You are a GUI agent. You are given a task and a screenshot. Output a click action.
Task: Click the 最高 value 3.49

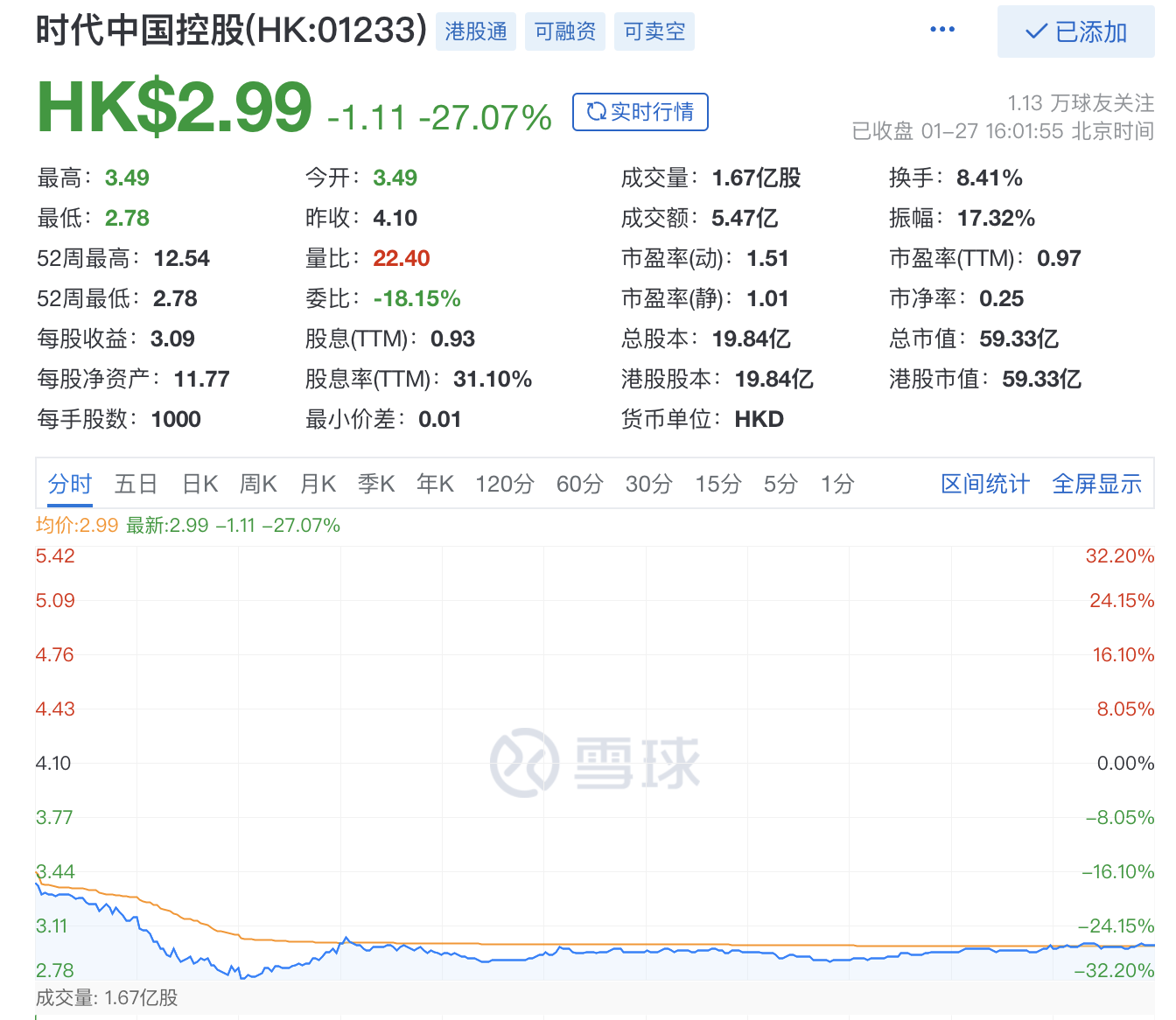tap(127, 178)
